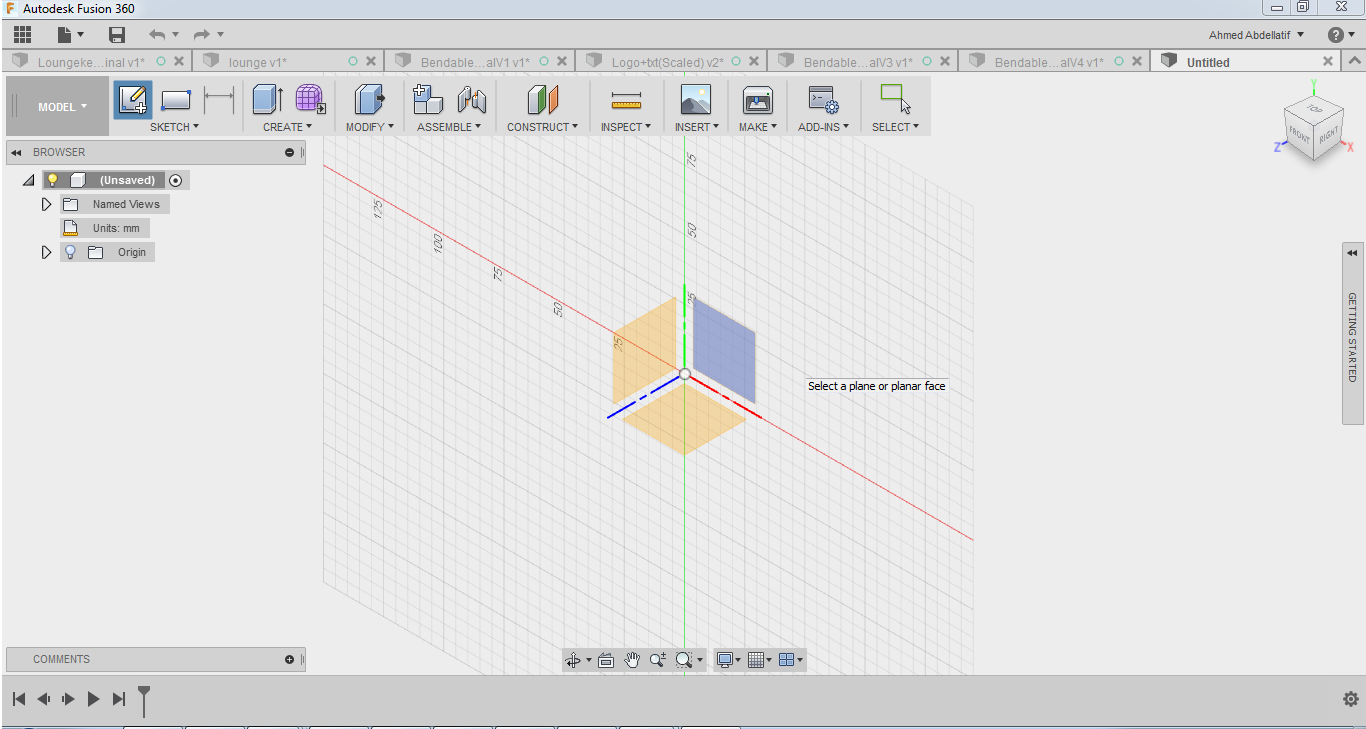Select the 2-point rectangle sketch tool
The image size is (1366, 729).
[176, 100]
